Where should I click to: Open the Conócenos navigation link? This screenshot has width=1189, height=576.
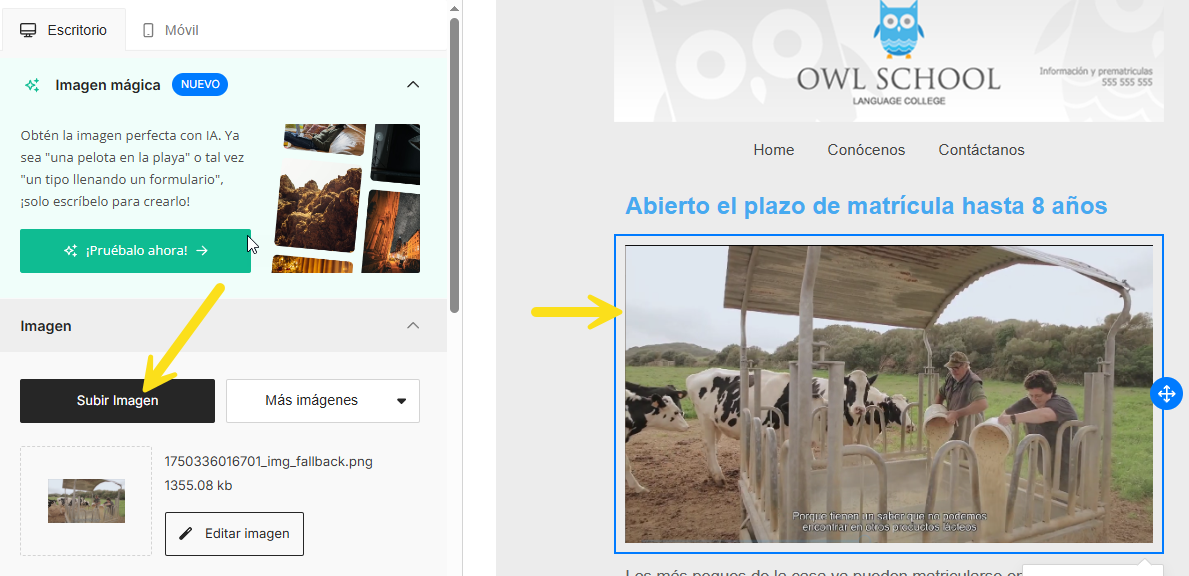[866, 150]
